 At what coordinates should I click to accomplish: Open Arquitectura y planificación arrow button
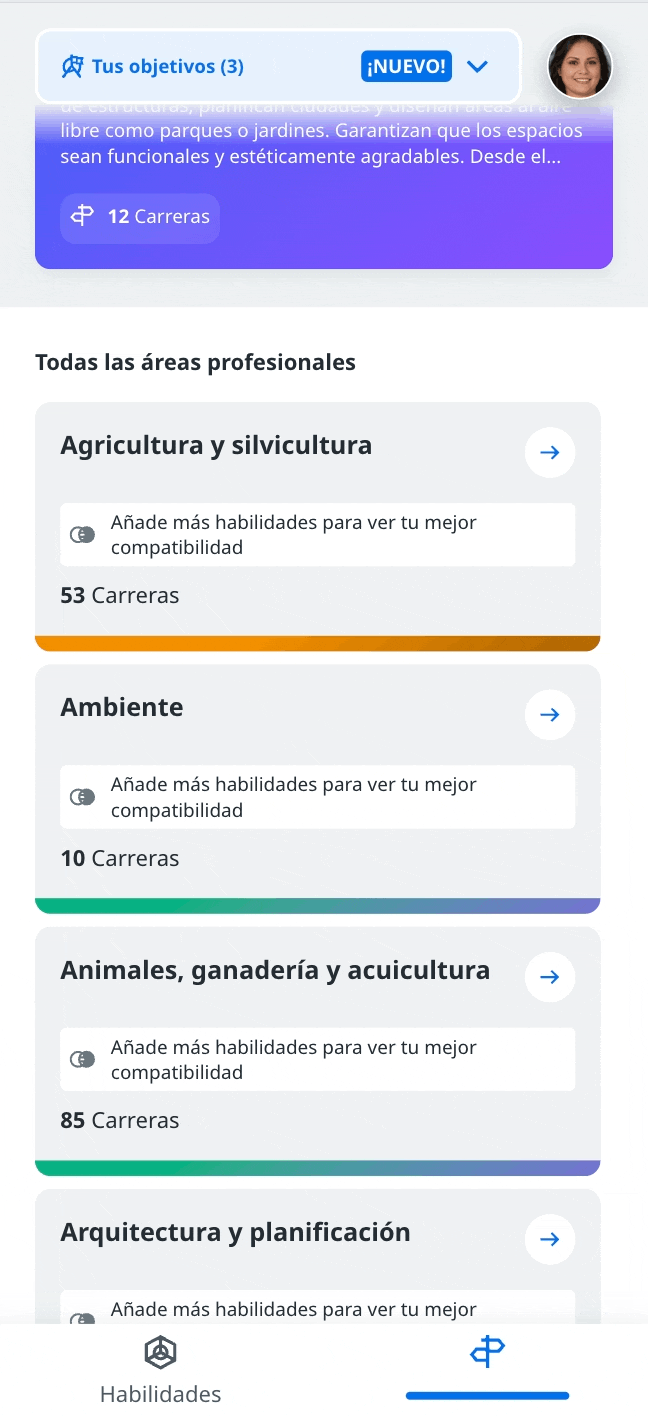click(550, 1240)
